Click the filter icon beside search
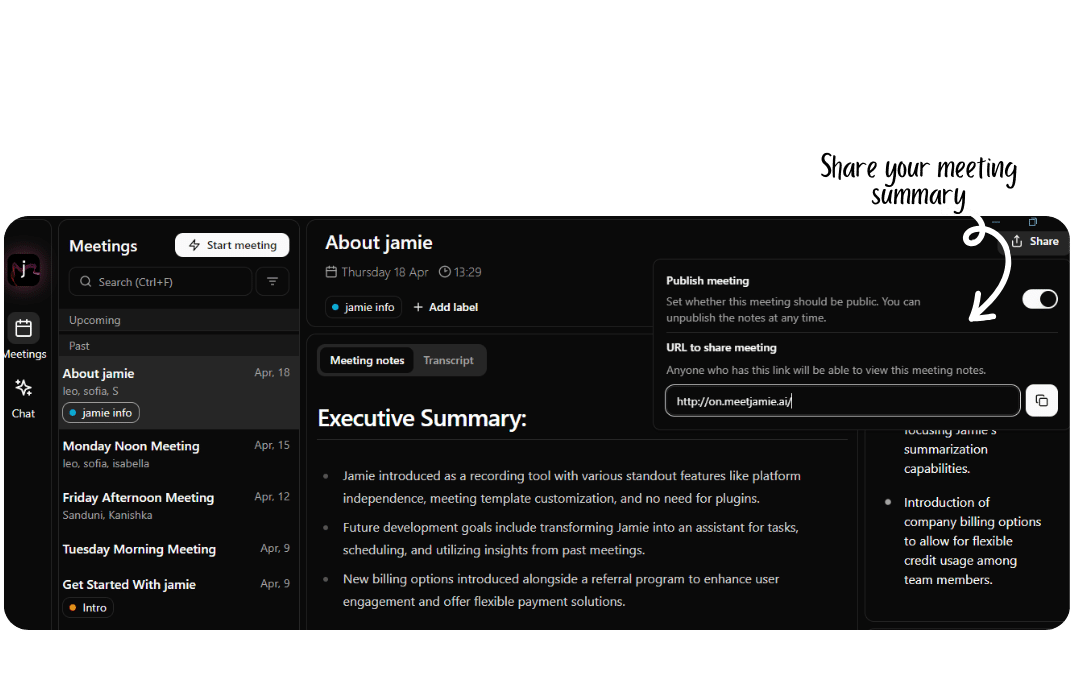The image size is (1074, 682). 272,281
